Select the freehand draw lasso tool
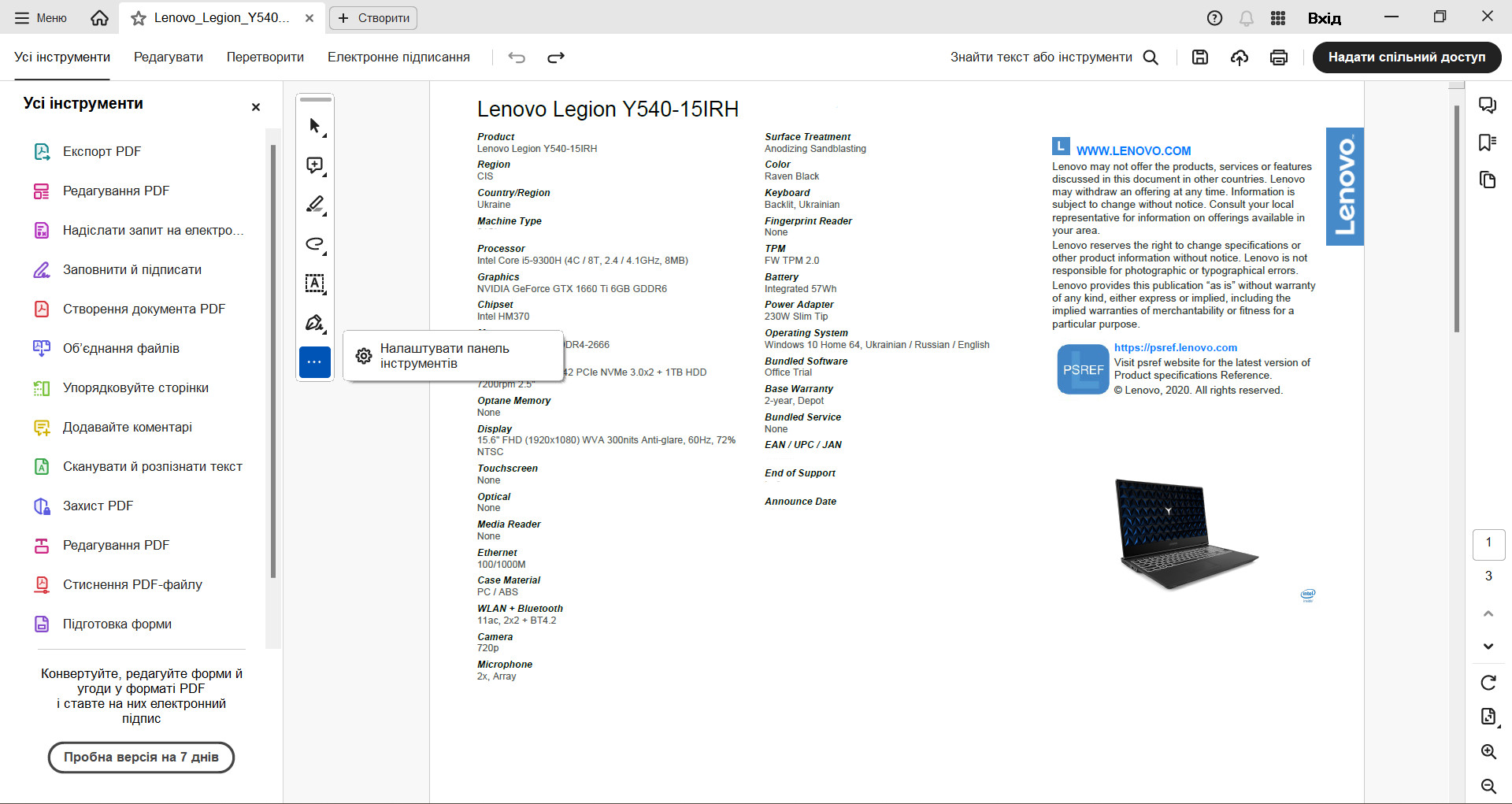The width and height of the screenshot is (1512, 804). point(315,244)
